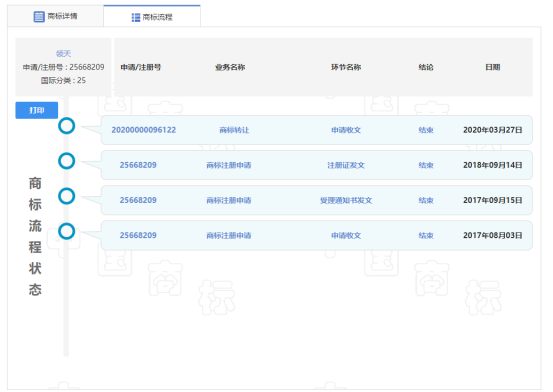
Task: Click 注册证发文 step name link
Action: (x=346, y=165)
